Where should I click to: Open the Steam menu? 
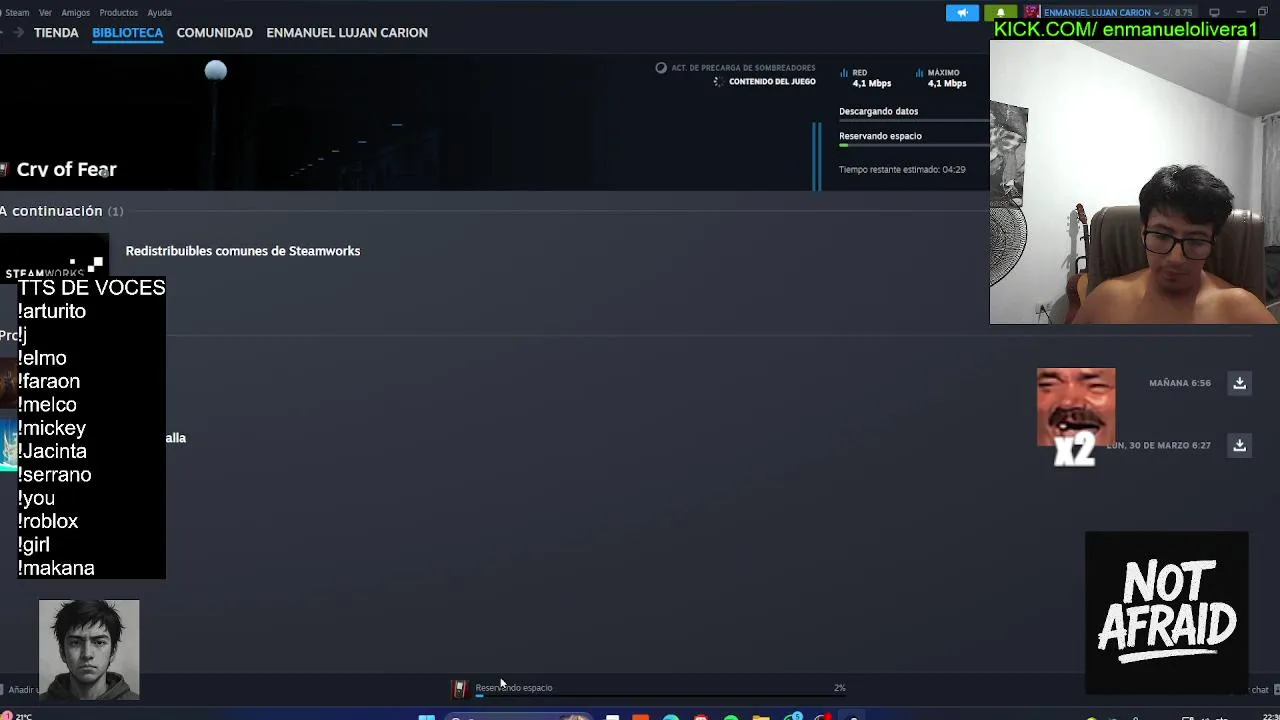click(x=16, y=13)
